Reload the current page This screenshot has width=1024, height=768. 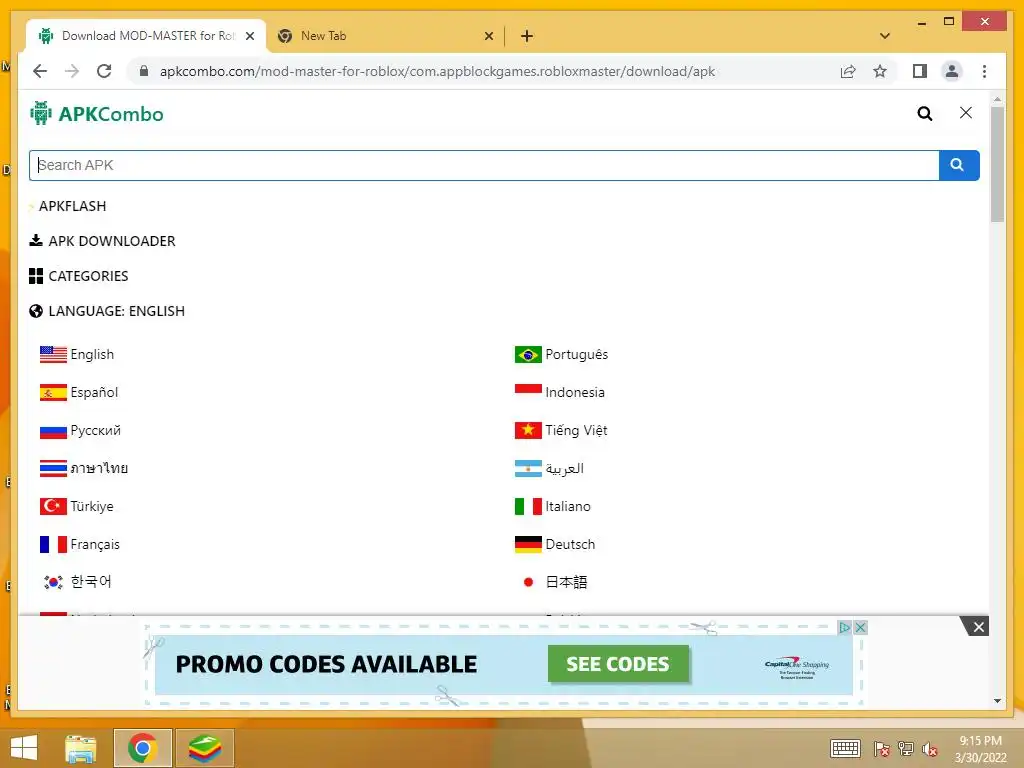(x=104, y=71)
